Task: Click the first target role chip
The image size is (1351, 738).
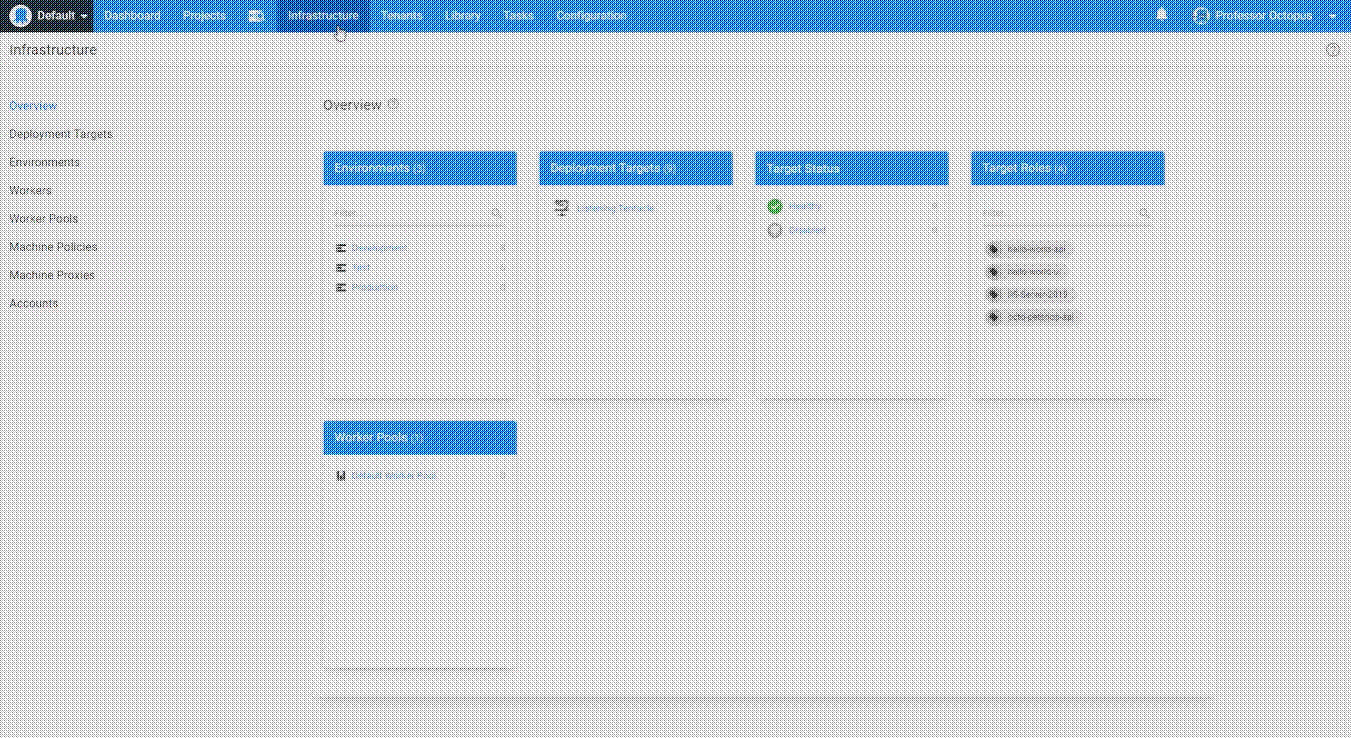Action: [x=1027, y=249]
